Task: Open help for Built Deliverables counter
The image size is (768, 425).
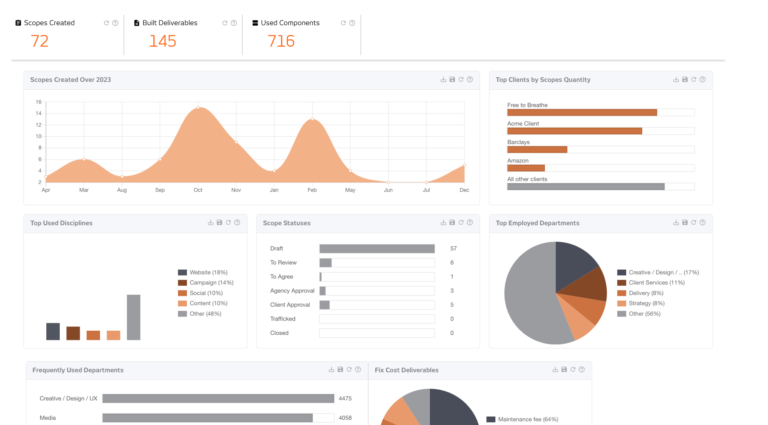Action: (x=234, y=23)
